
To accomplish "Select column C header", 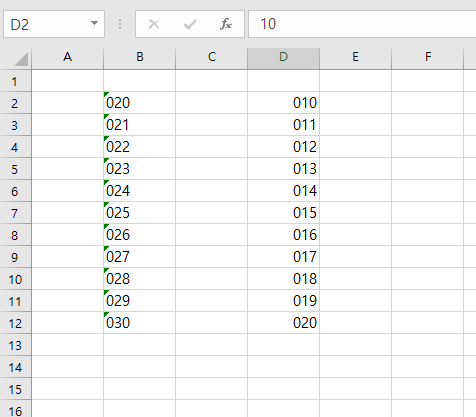I will point(212,57).
